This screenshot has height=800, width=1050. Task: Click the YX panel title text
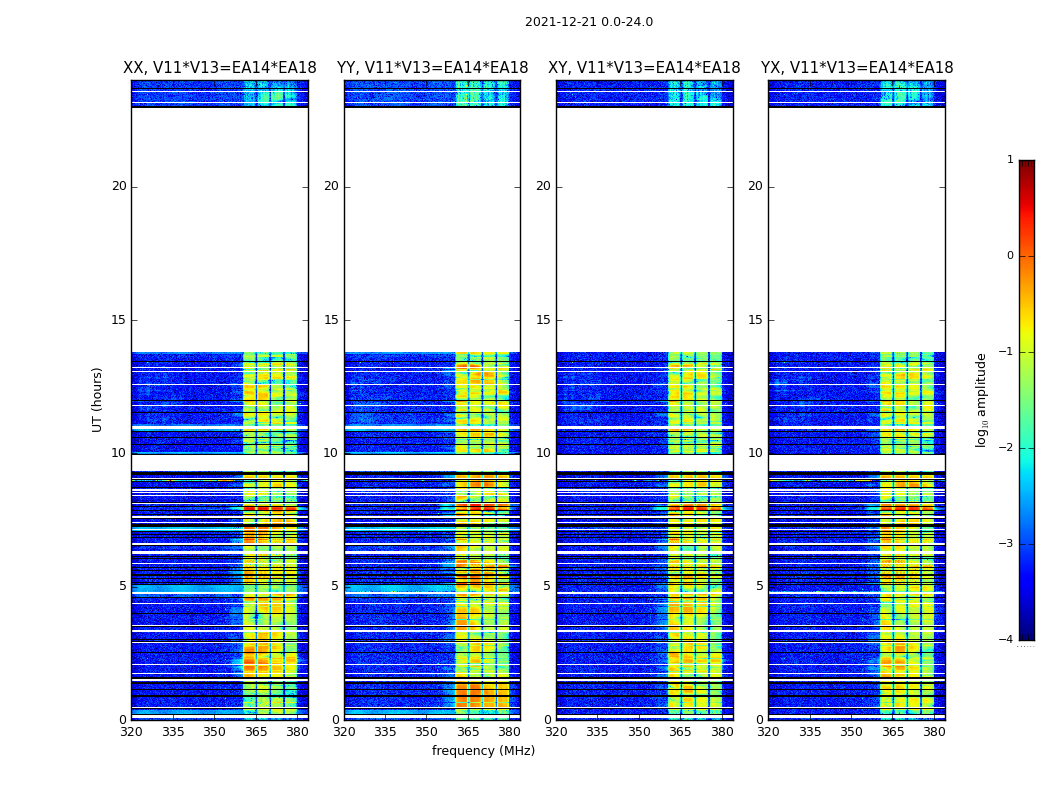tap(857, 68)
